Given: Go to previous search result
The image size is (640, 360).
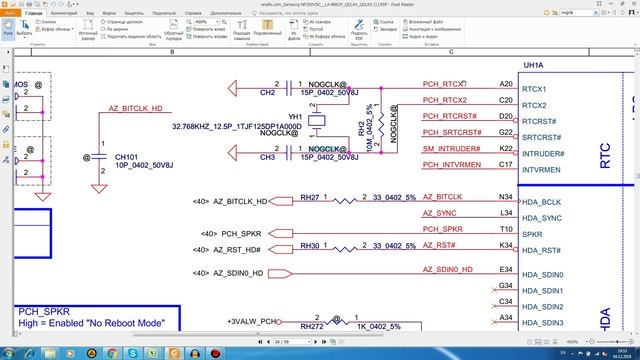Looking at the screenshot, I should (614, 13).
